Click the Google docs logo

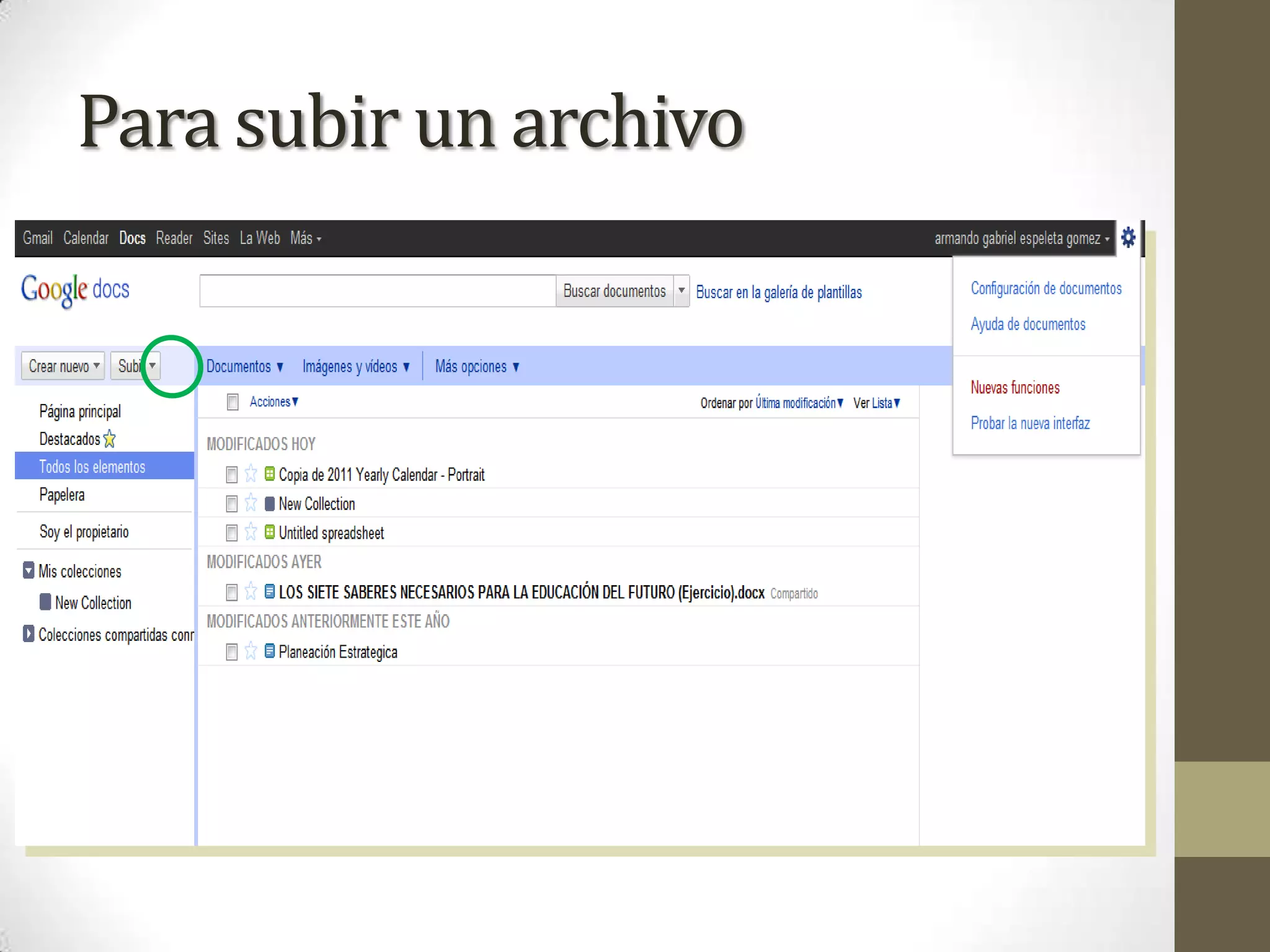click(x=75, y=290)
